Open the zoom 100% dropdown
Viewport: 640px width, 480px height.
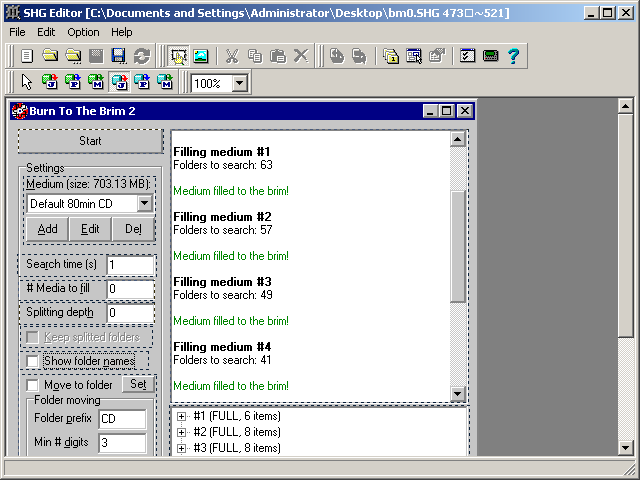(239, 84)
